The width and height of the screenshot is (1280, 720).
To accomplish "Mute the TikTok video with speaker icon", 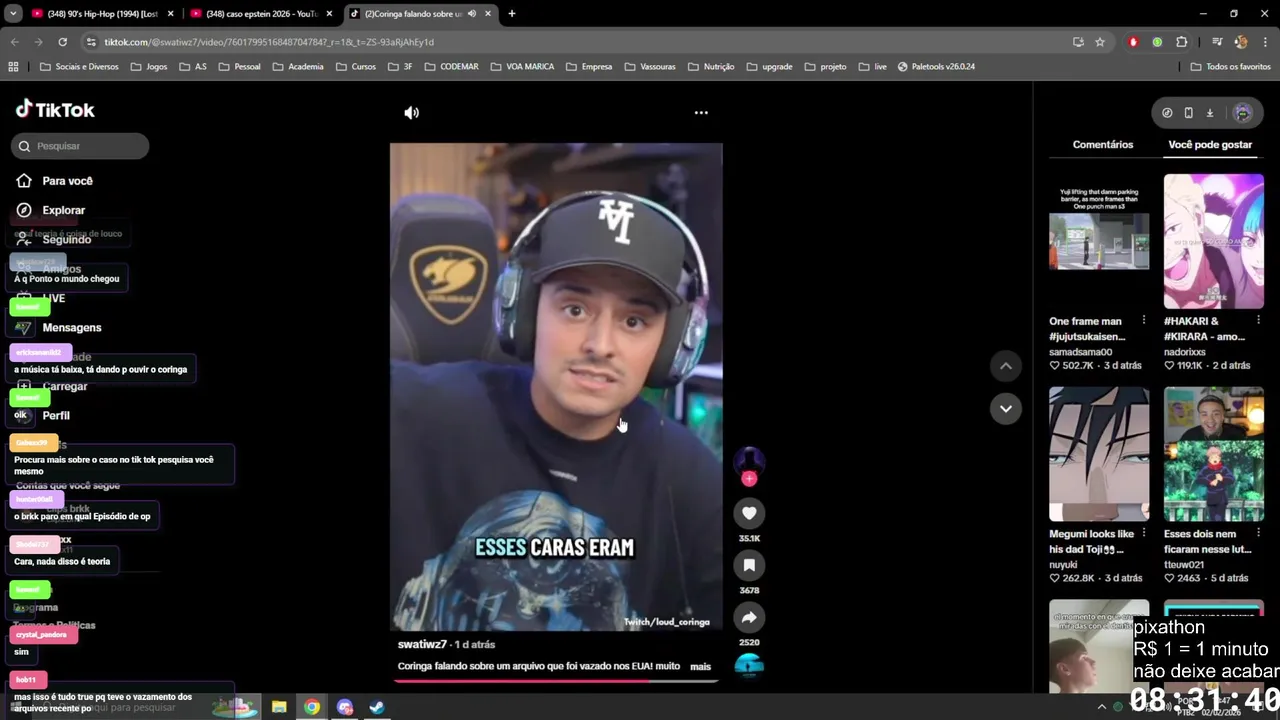I will (411, 113).
